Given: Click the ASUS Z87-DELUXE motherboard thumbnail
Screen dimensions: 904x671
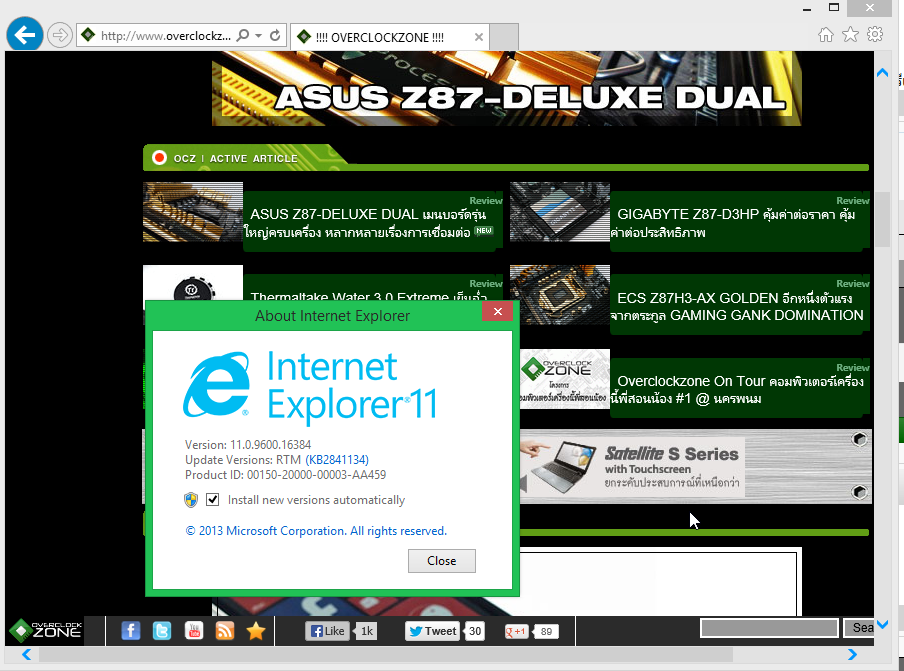Looking at the screenshot, I should [x=193, y=212].
